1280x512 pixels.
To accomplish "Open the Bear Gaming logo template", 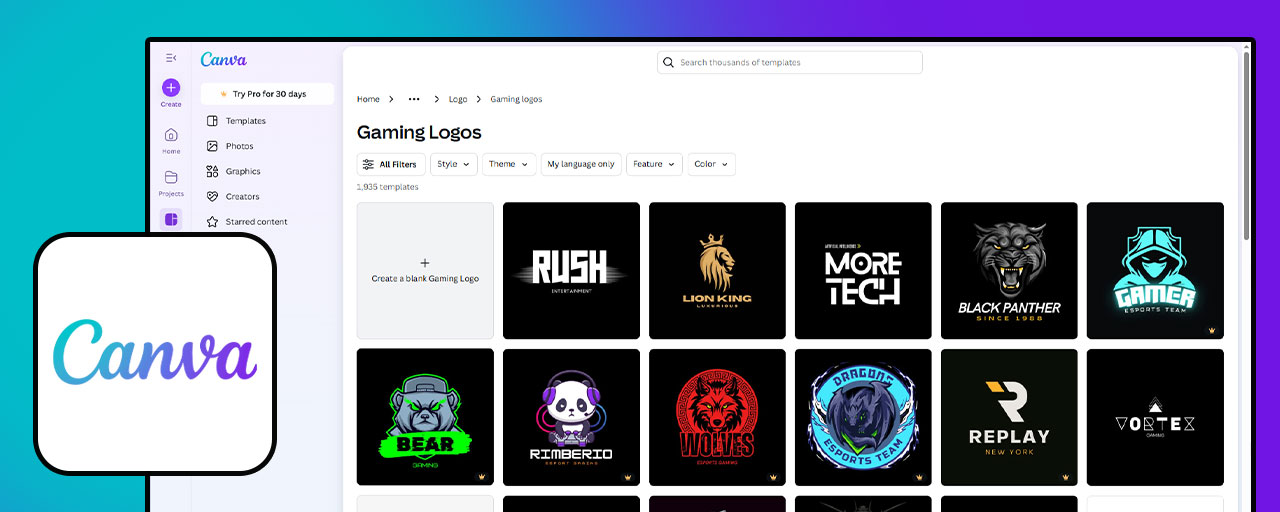I will click(x=425, y=417).
